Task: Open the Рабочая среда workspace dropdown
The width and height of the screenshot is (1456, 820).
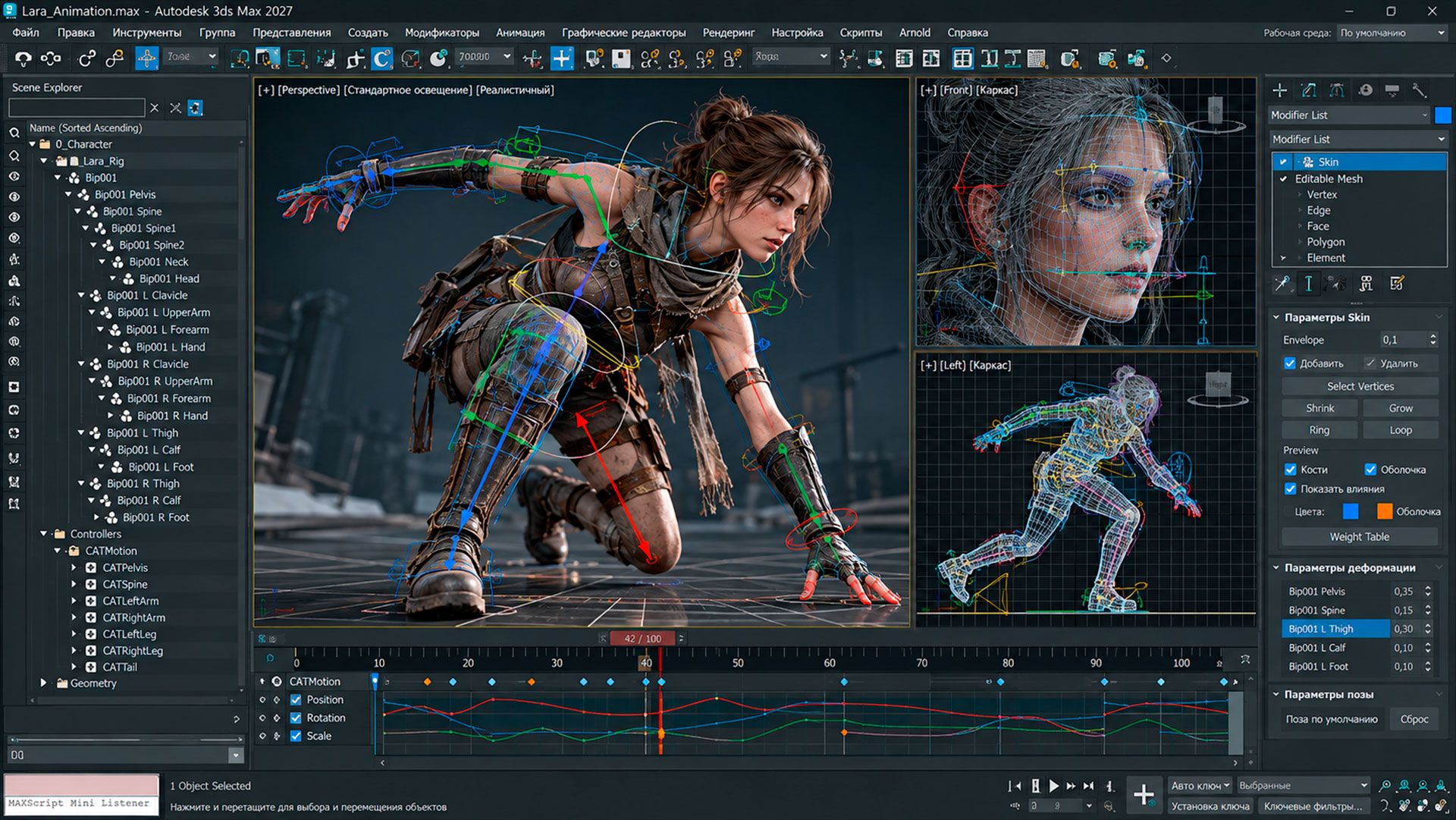Action: pos(1392,33)
